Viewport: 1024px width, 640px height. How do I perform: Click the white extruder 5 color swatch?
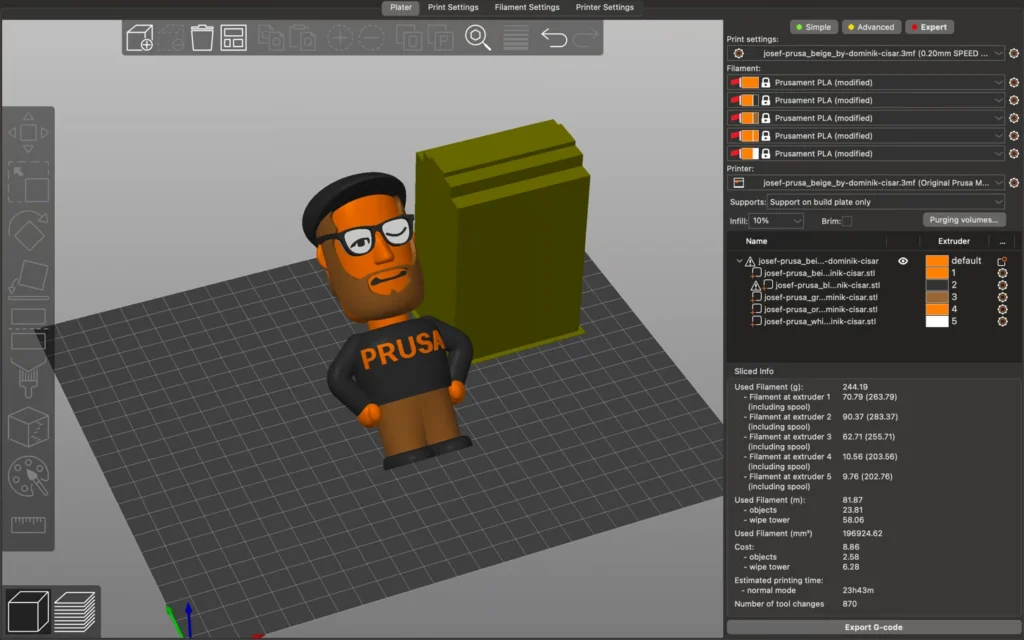936,321
